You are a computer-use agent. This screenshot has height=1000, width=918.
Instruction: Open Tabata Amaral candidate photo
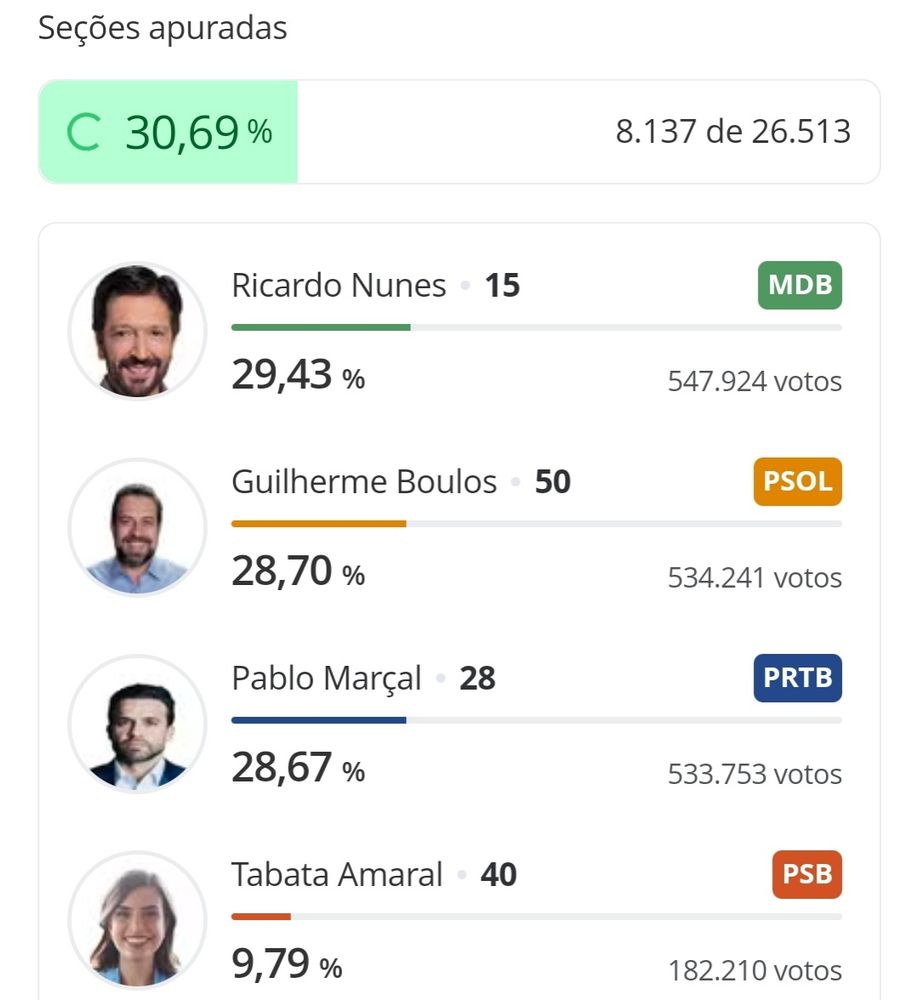coord(137,920)
